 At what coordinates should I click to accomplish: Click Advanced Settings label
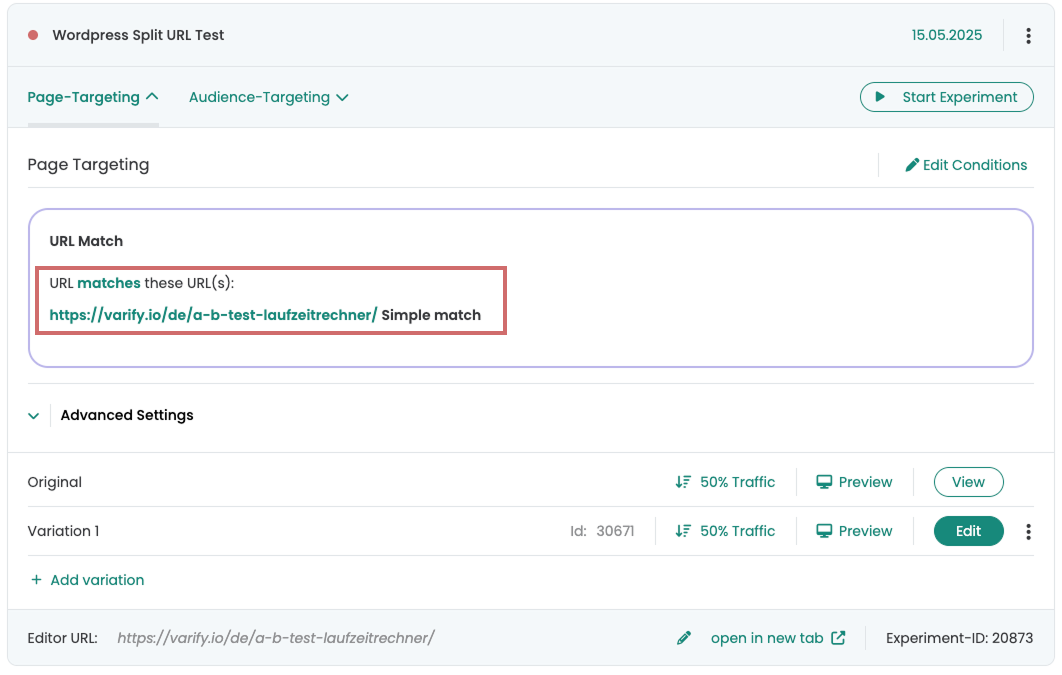[127, 415]
